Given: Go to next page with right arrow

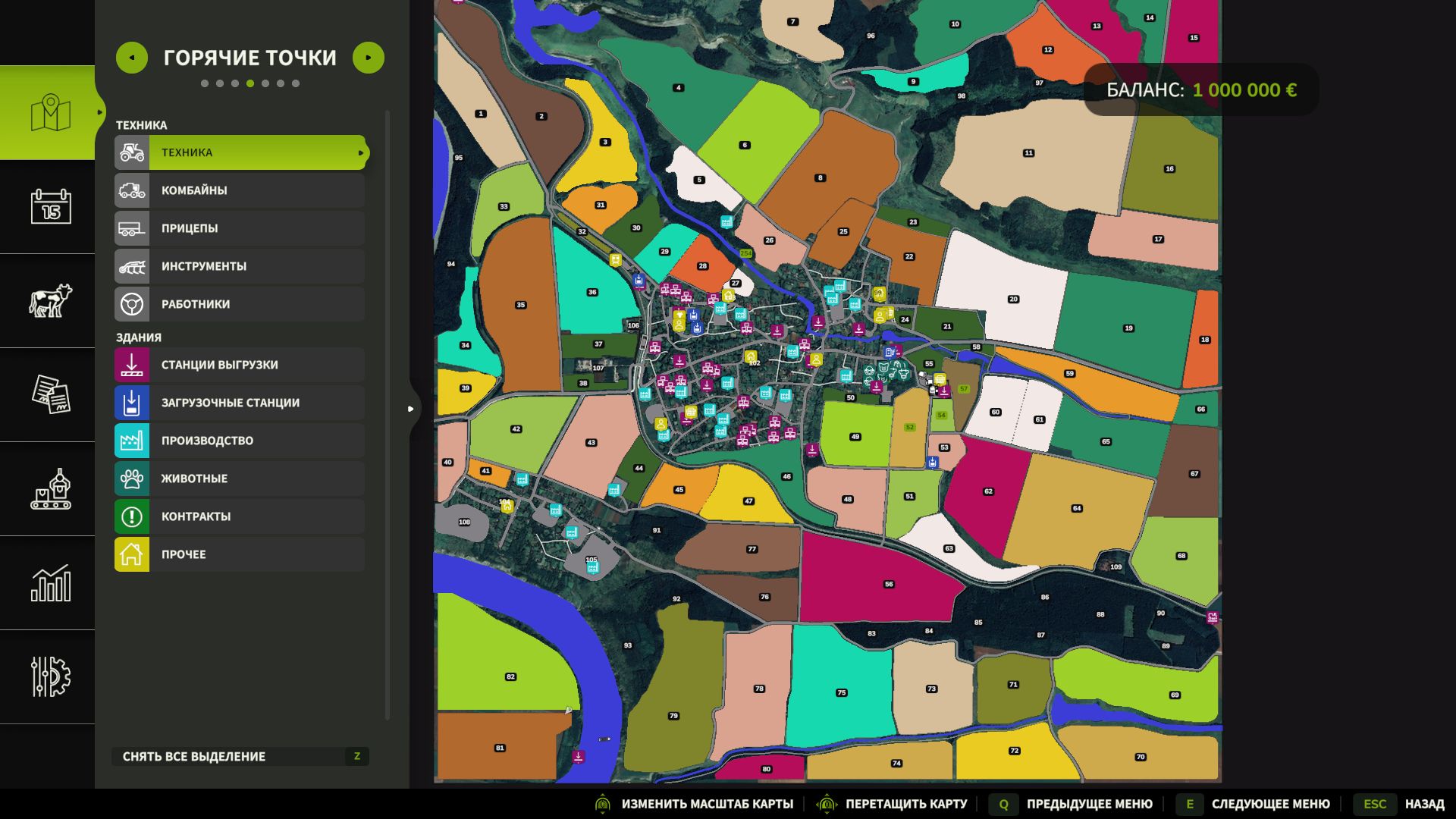Looking at the screenshot, I should click(x=369, y=58).
